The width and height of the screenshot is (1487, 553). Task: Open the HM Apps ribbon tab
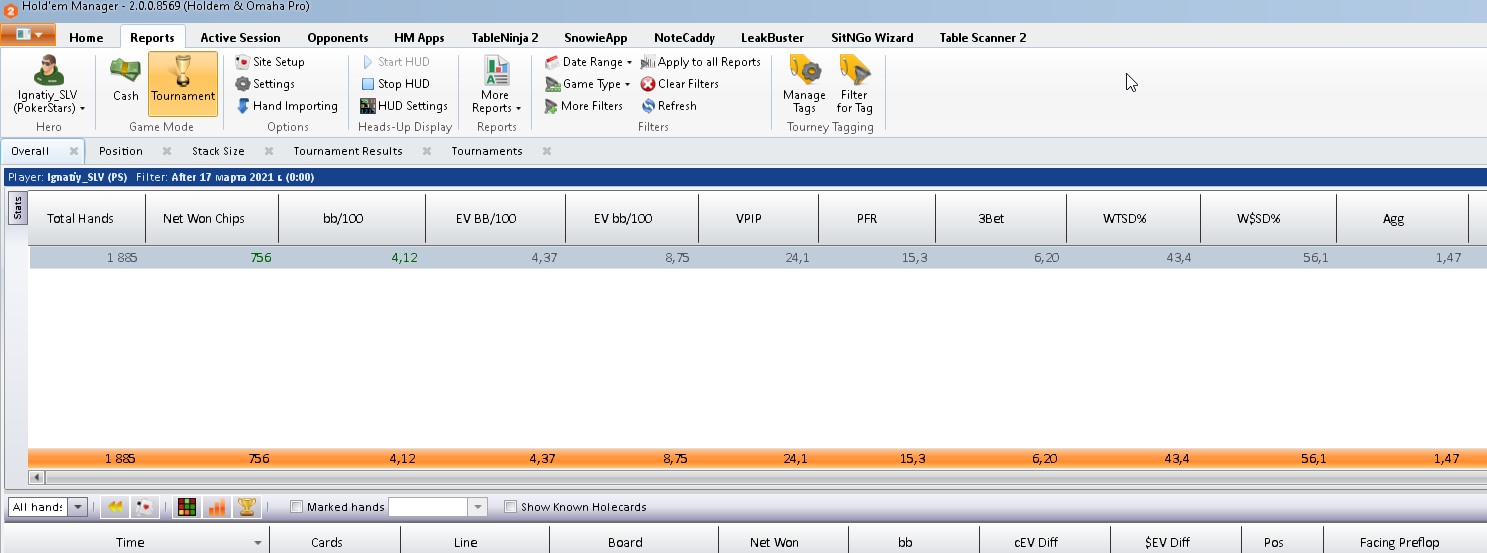[x=419, y=37]
